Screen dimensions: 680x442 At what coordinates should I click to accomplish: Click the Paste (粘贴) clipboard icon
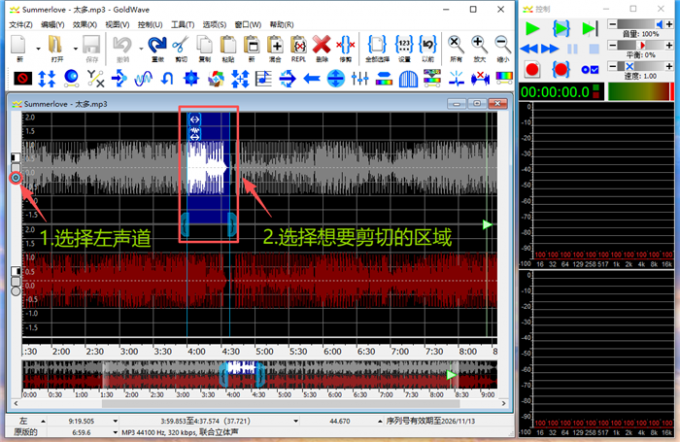[228, 44]
